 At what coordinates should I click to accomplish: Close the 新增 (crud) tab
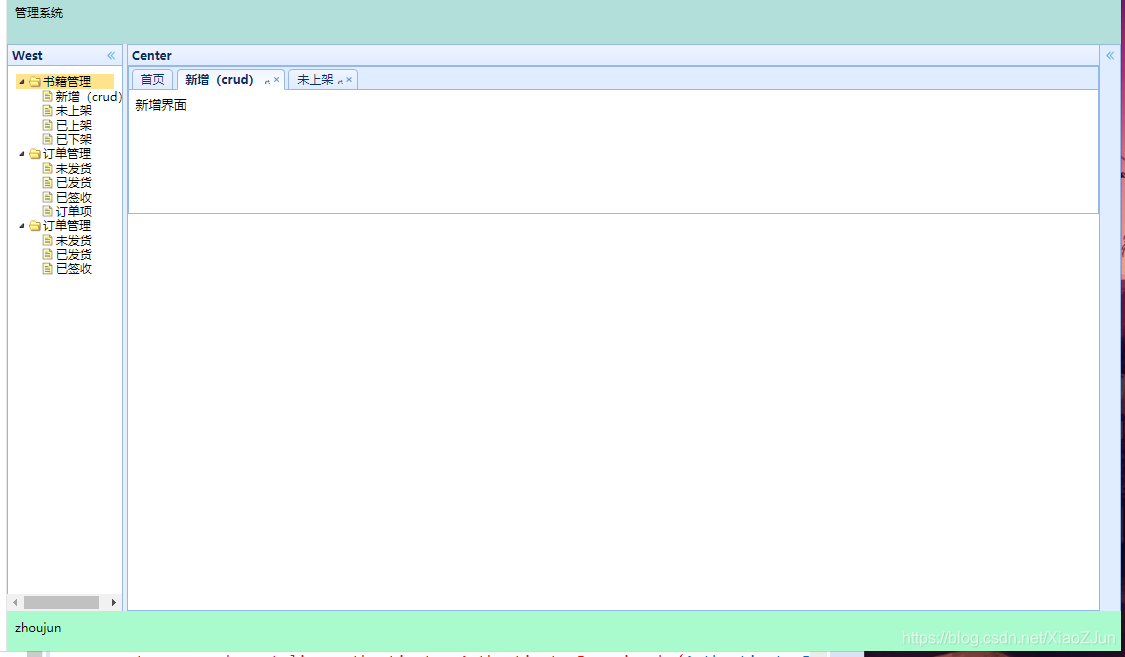coord(276,80)
